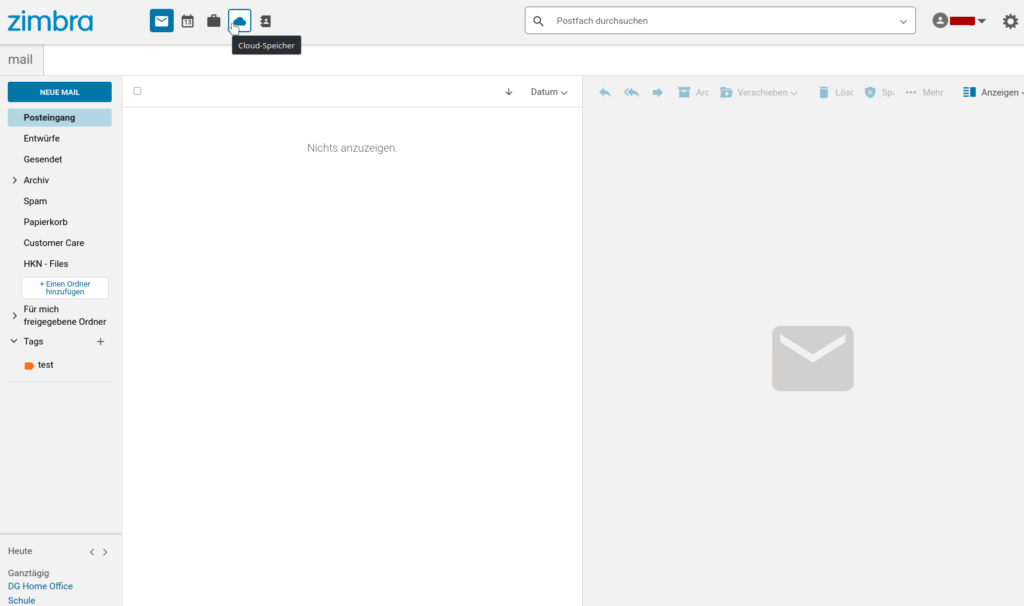1024x606 pixels.
Task: Tick the select-all messages checkbox
Action: tap(137, 91)
